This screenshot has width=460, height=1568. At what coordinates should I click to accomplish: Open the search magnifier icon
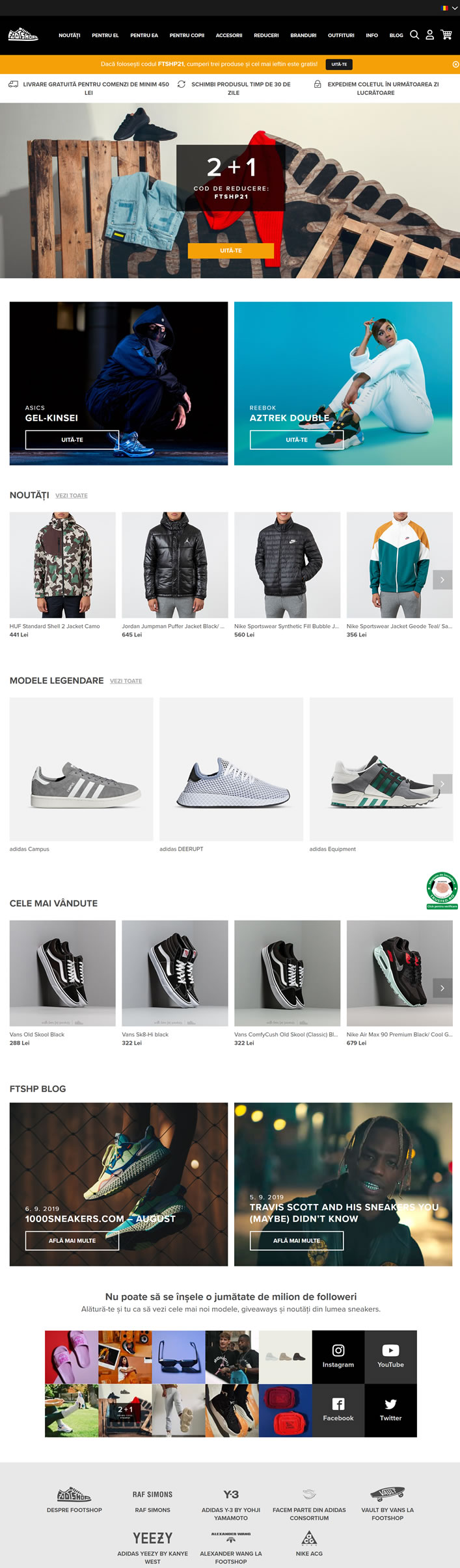pyautogui.click(x=414, y=35)
